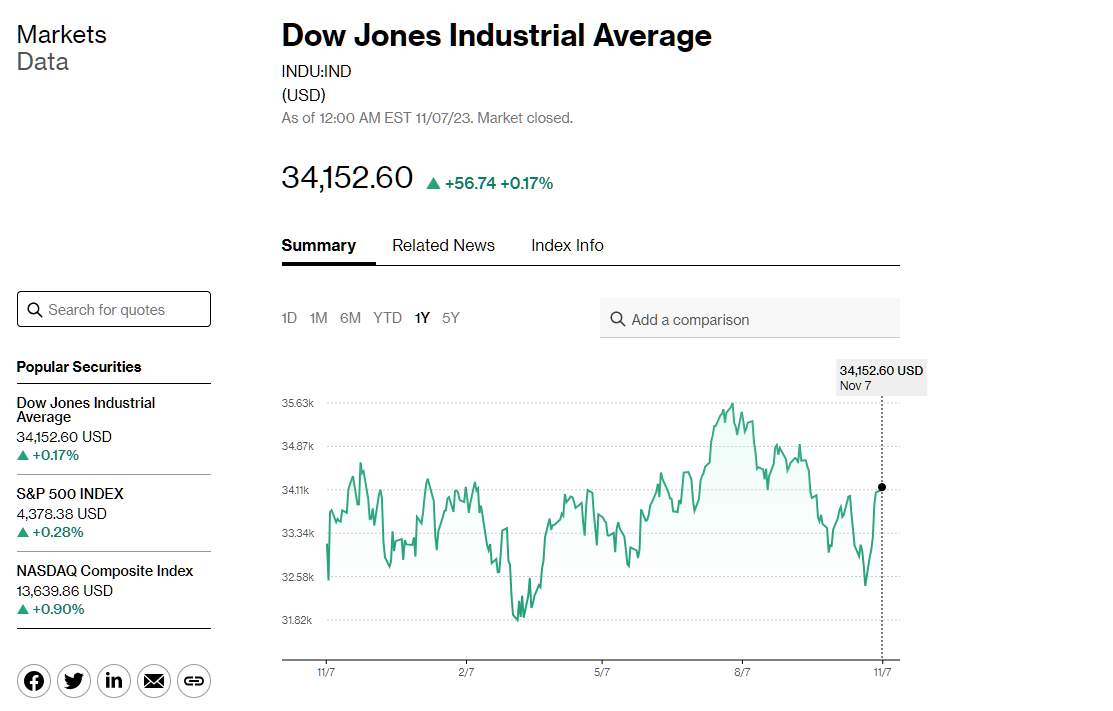The width and height of the screenshot is (1113, 711).
Task: Click the Nov 7 data point on chart
Action: (882, 487)
